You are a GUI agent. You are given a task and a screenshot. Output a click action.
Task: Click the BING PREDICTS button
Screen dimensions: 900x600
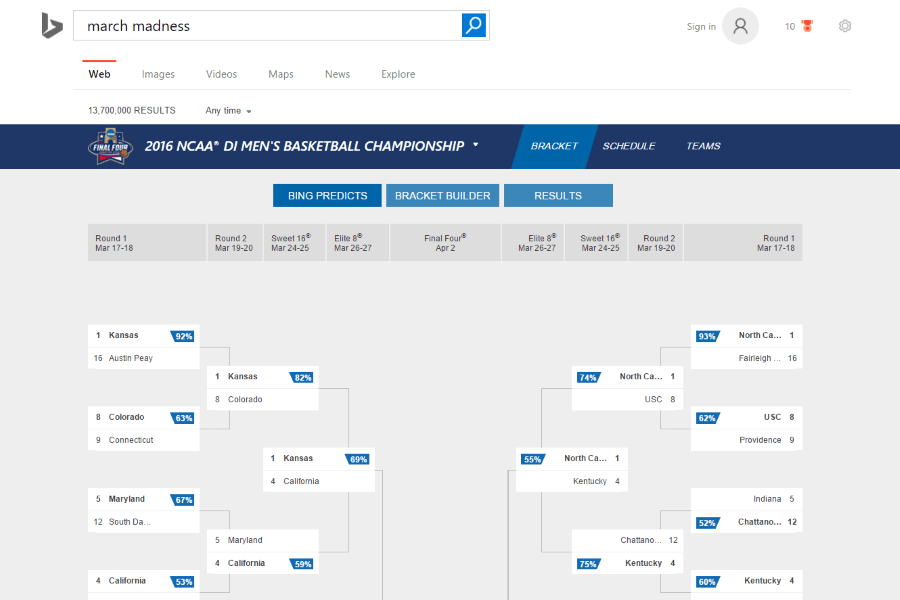coord(327,195)
